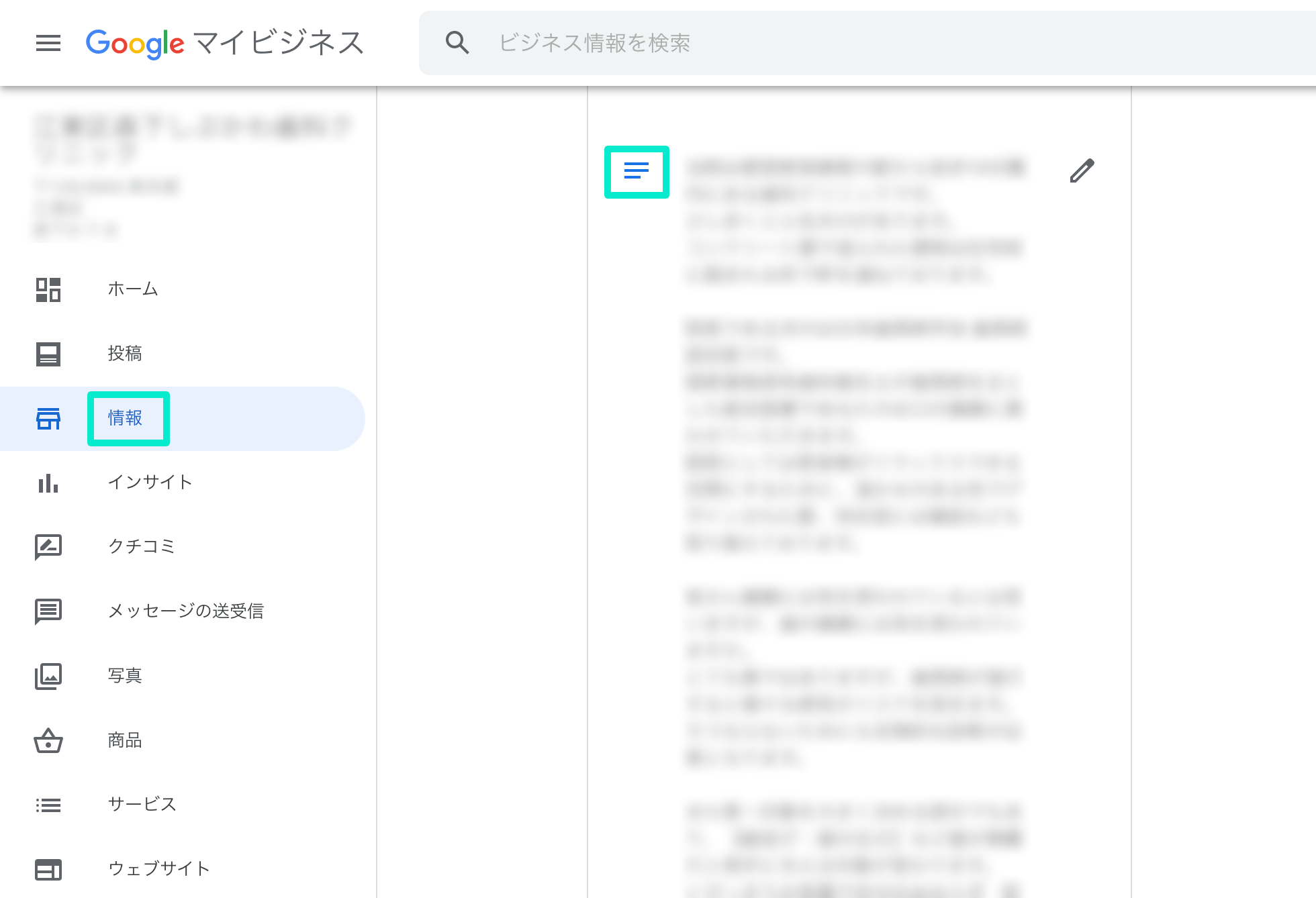Click the サービス list icon
This screenshot has width=1316, height=898.
click(48, 805)
